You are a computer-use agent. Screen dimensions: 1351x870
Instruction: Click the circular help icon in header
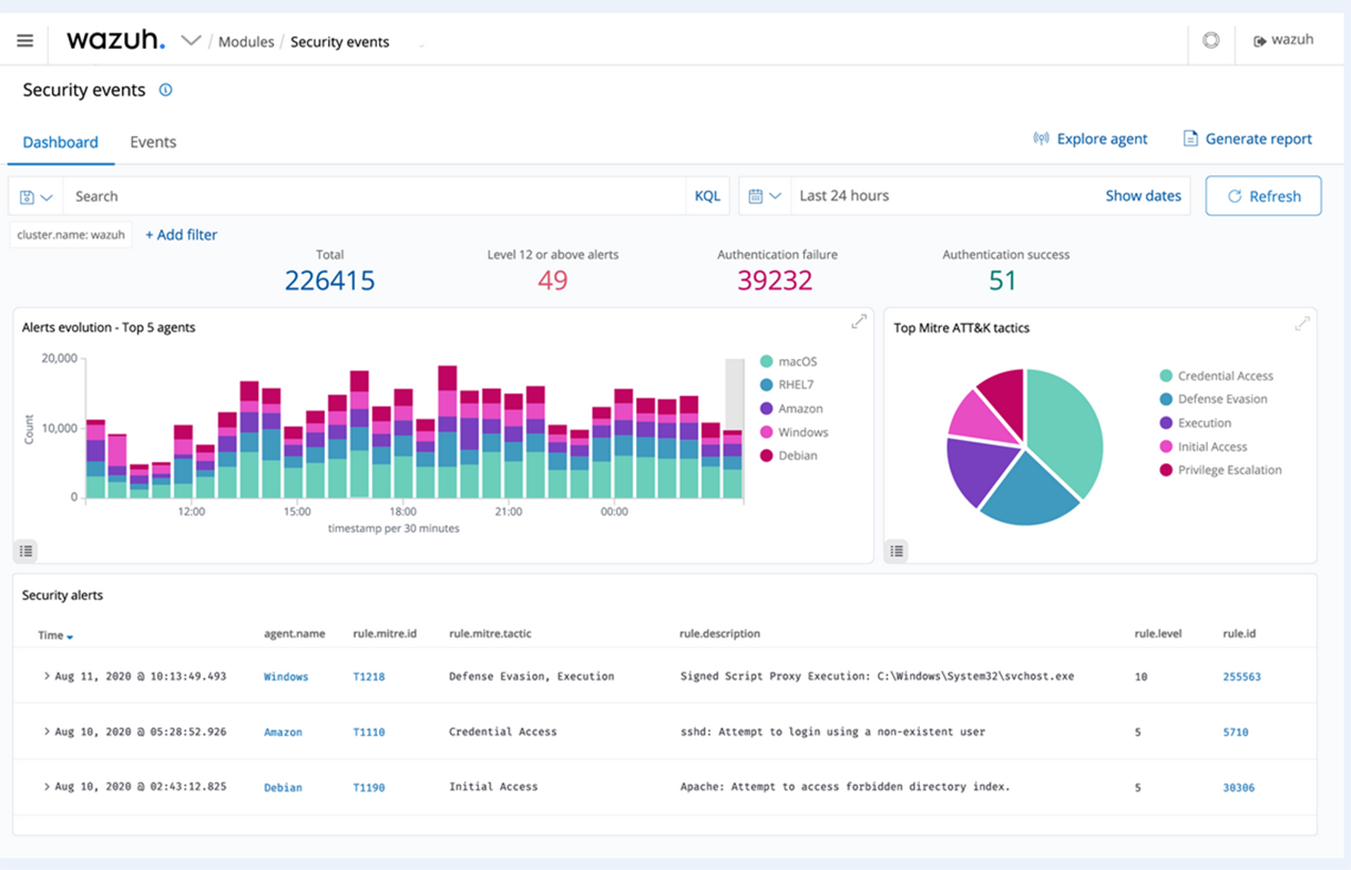coord(1210,41)
